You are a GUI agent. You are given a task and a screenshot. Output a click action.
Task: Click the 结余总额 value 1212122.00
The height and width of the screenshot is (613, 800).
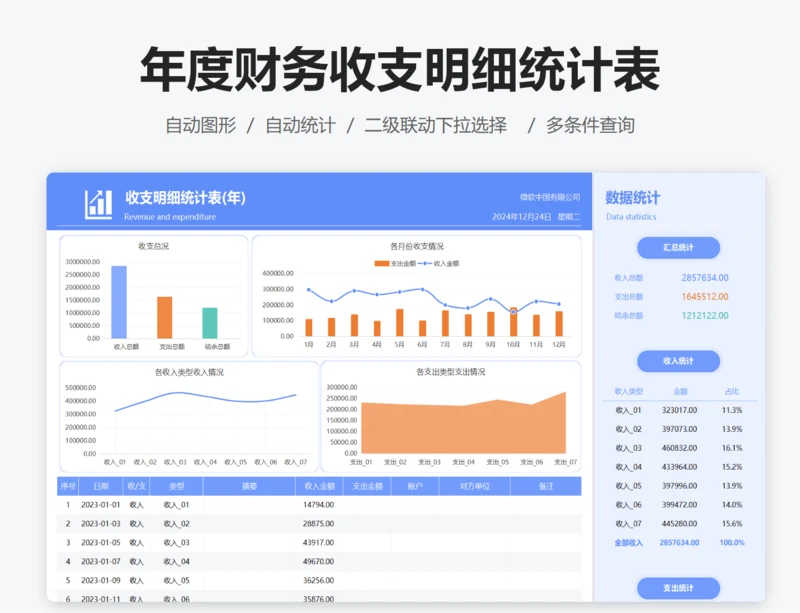point(705,315)
